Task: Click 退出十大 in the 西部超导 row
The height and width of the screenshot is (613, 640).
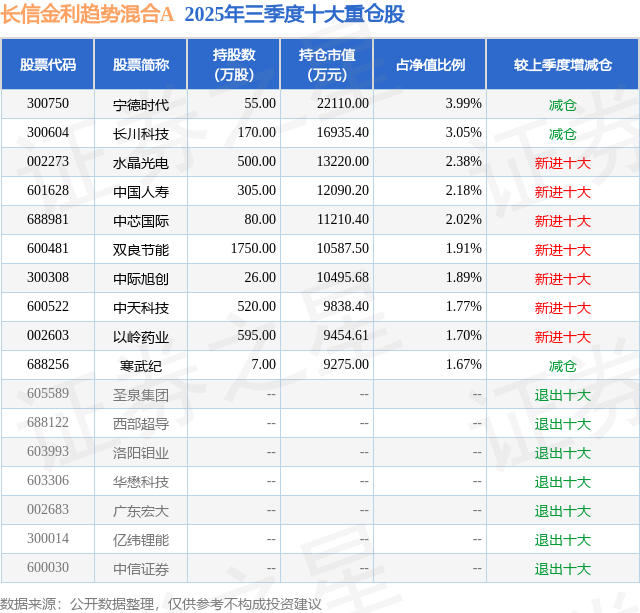Action: (x=562, y=424)
